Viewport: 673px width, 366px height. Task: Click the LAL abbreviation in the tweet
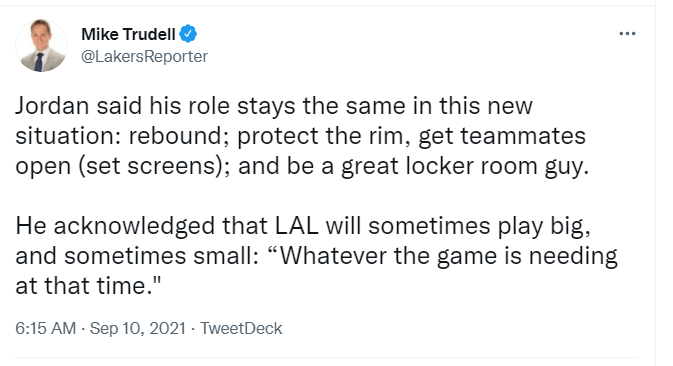297,226
